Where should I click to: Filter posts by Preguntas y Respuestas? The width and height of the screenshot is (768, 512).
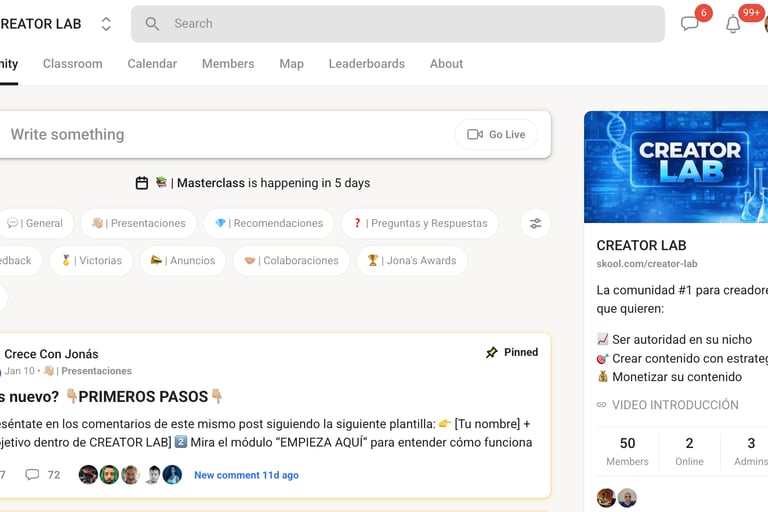click(420, 223)
